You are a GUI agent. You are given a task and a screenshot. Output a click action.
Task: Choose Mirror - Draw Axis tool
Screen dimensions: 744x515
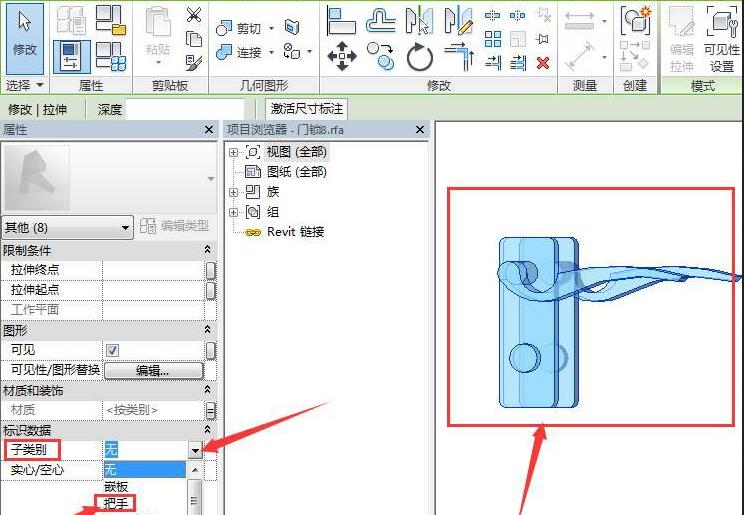458,20
